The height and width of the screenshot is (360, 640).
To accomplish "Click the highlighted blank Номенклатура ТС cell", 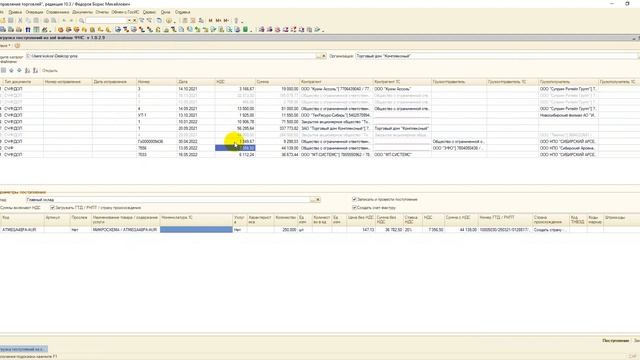I will [x=196, y=230].
